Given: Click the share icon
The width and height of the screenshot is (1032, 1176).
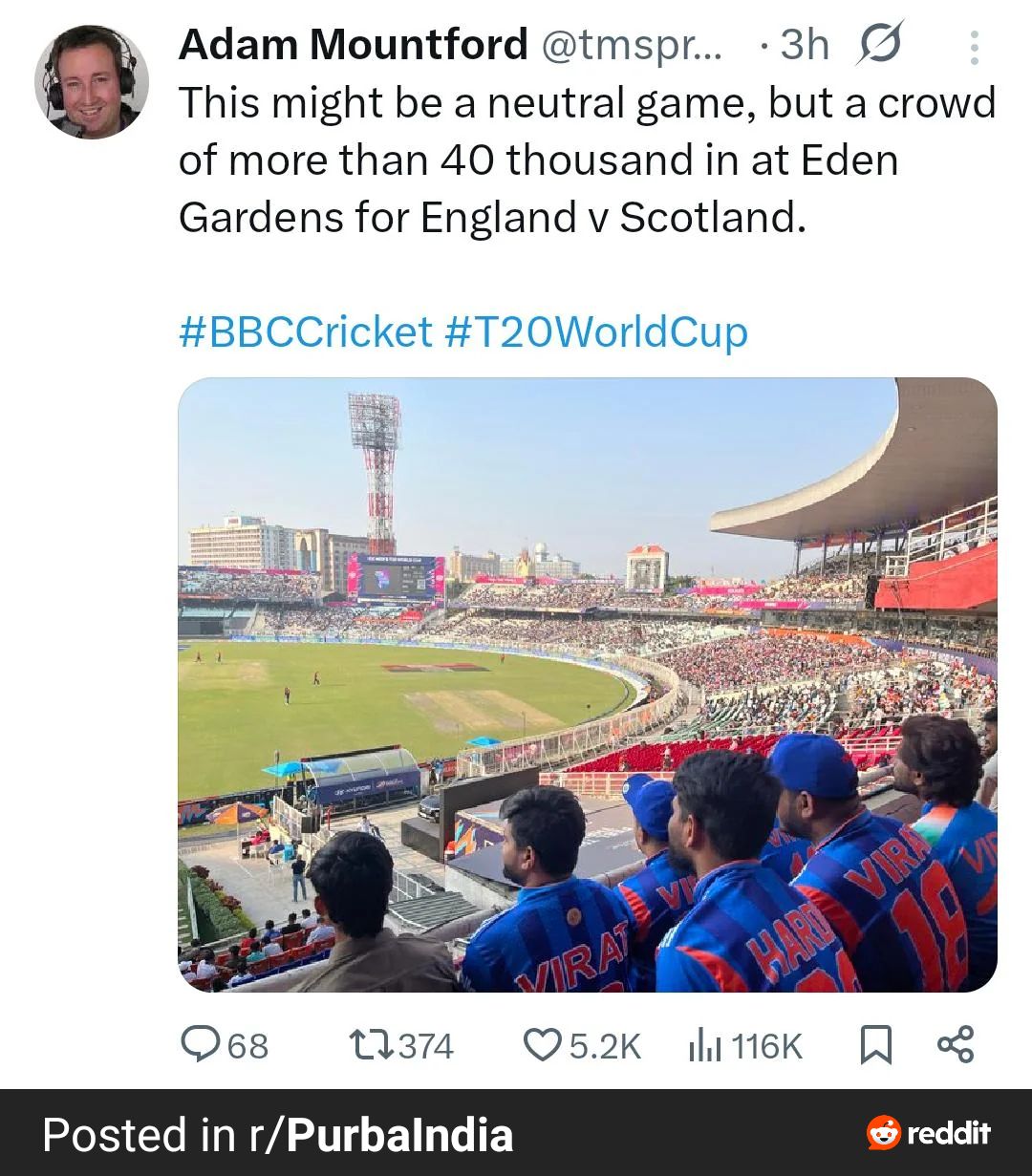Looking at the screenshot, I should coord(955,1044).
